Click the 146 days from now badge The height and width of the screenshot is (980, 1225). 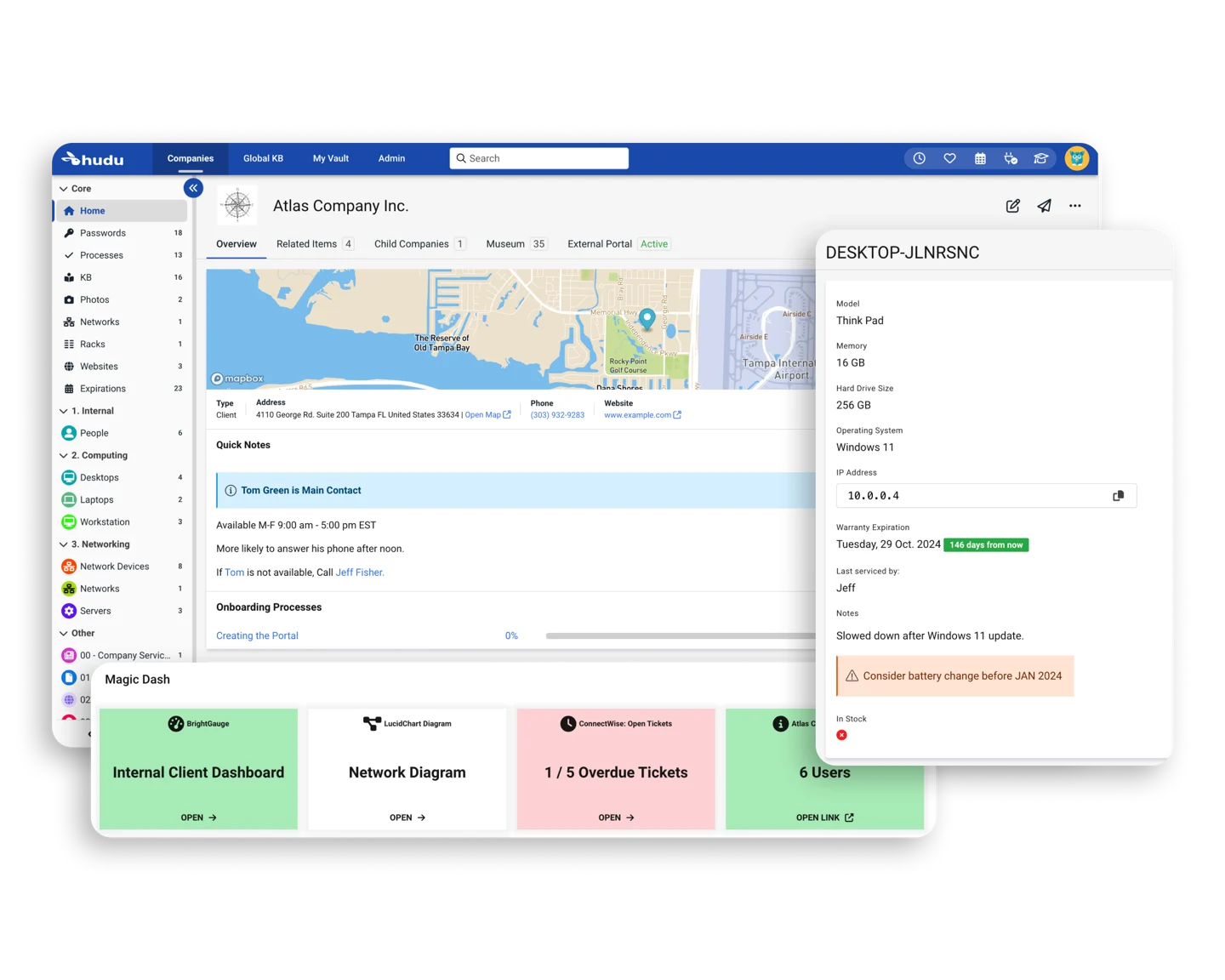(986, 545)
